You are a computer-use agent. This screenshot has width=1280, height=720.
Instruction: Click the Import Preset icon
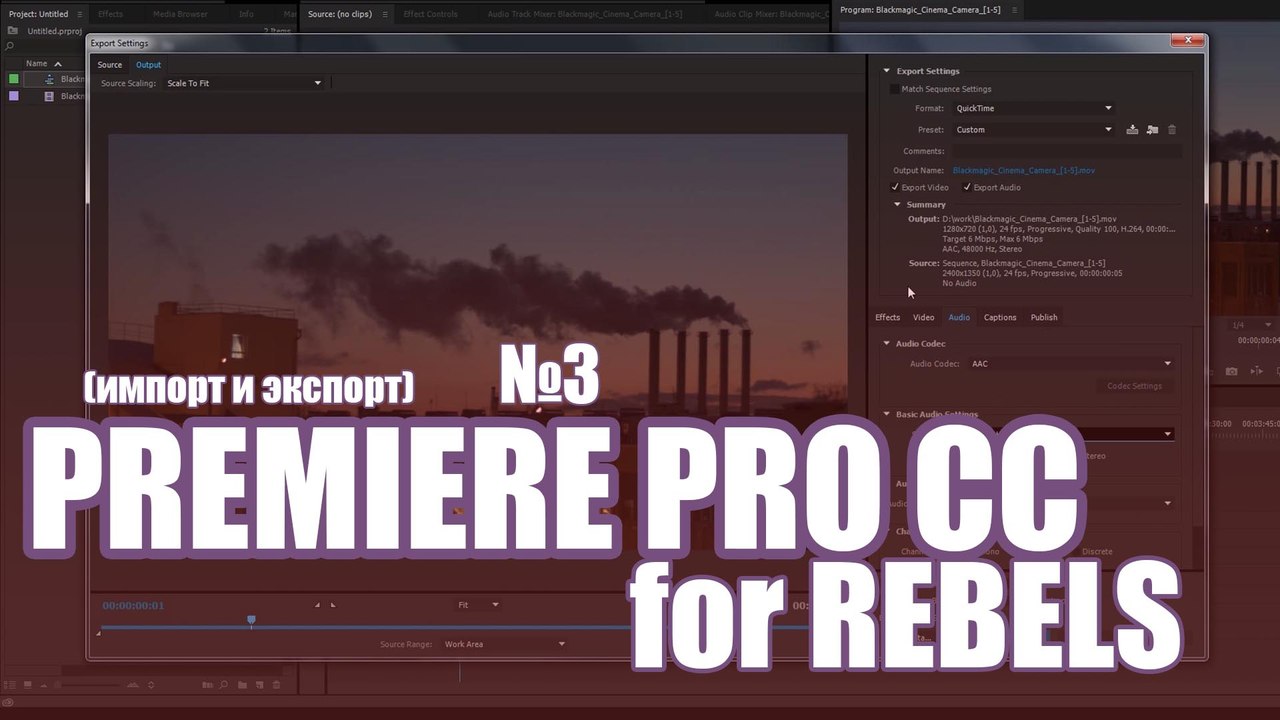tap(1152, 130)
